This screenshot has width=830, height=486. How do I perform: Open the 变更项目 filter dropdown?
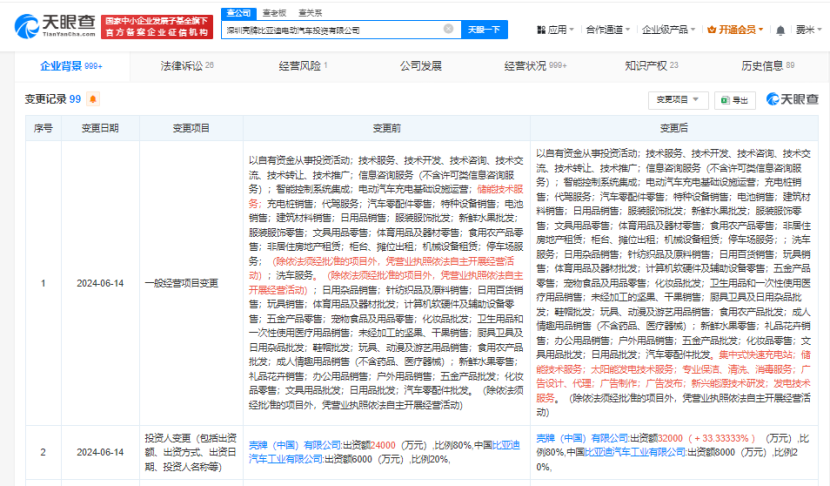click(678, 100)
